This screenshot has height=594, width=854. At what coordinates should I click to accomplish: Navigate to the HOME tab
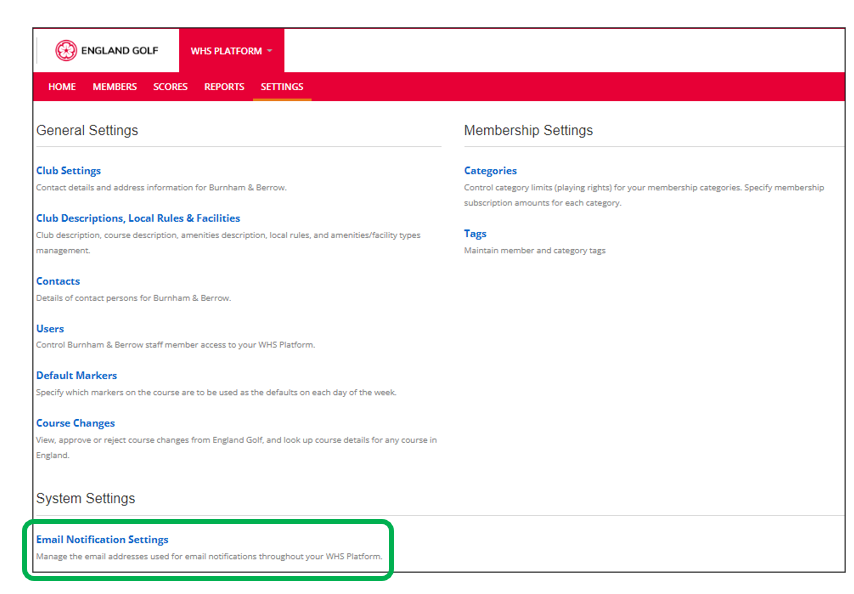tap(61, 87)
